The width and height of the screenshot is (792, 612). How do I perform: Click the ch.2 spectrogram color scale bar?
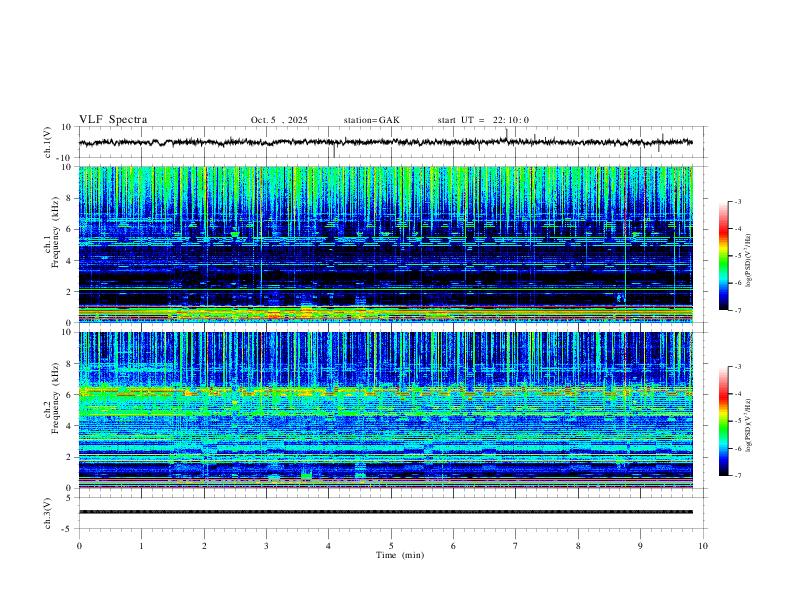(723, 421)
